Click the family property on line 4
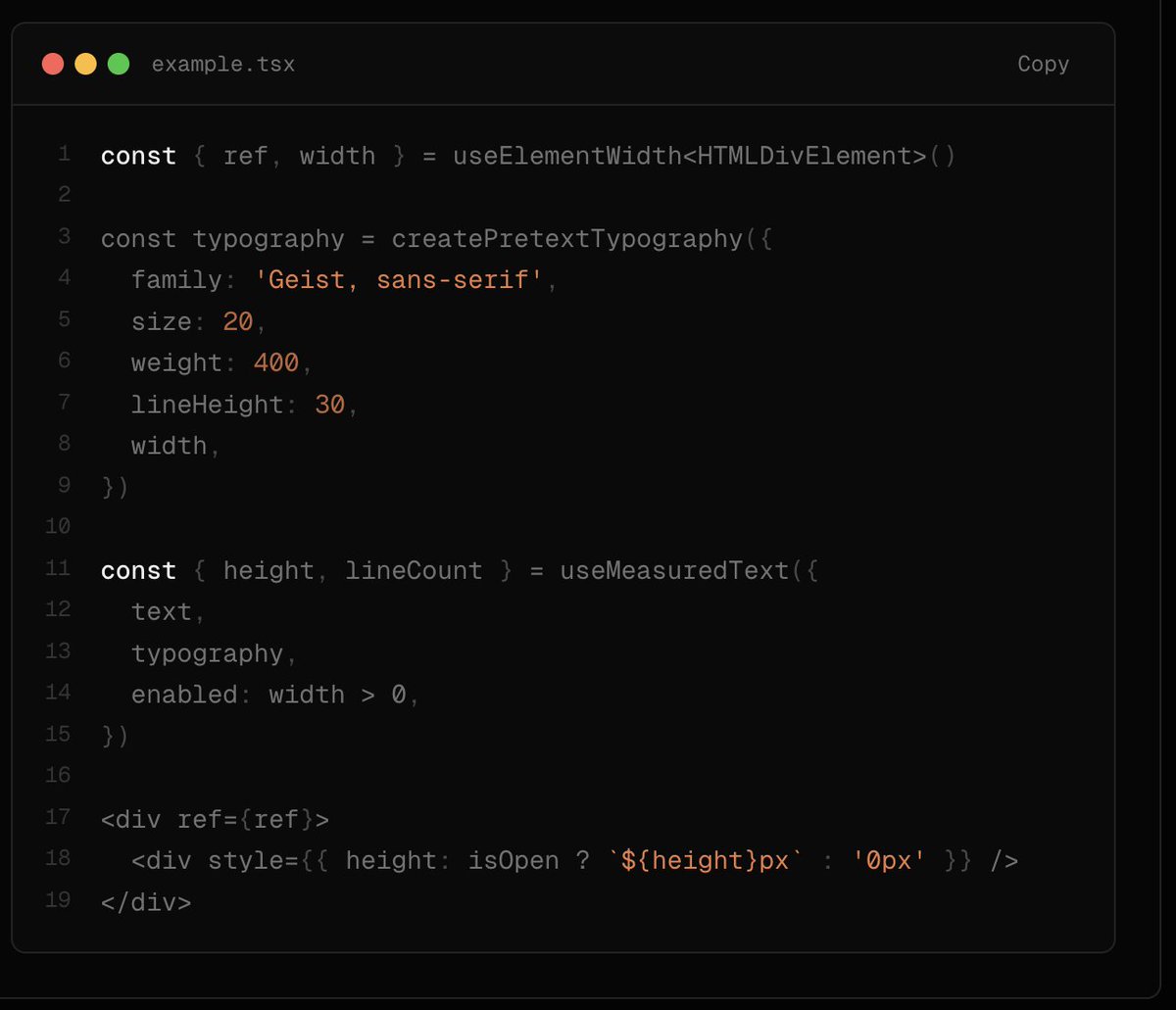The image size is (1176, 1010). click(176, 280)
